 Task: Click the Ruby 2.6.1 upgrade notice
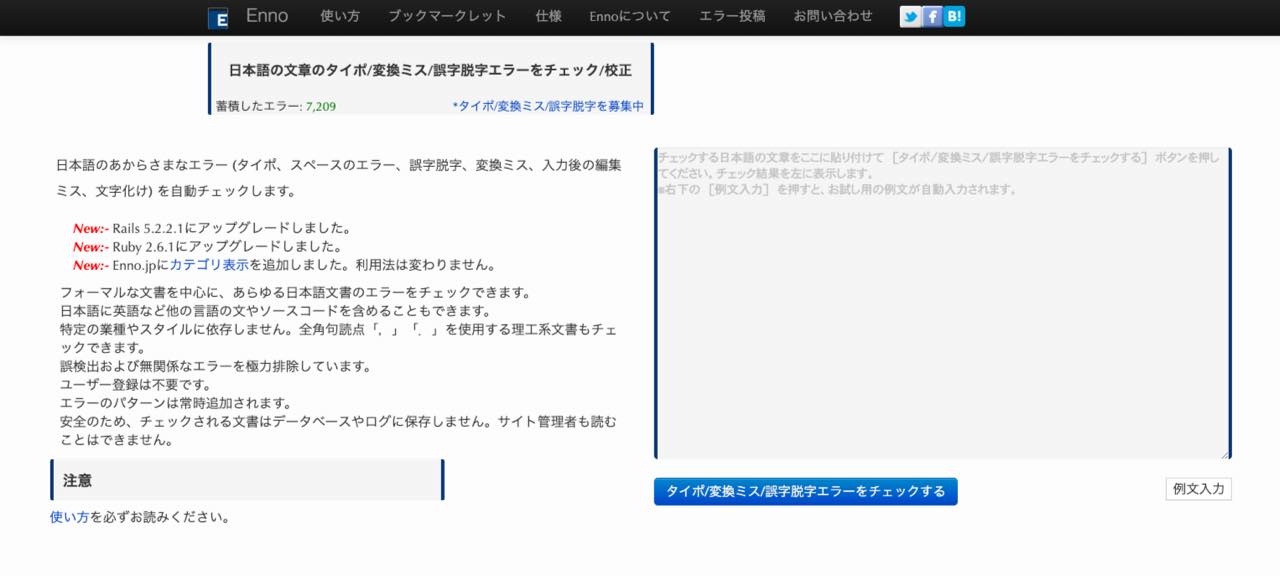[x=208, y=246]
